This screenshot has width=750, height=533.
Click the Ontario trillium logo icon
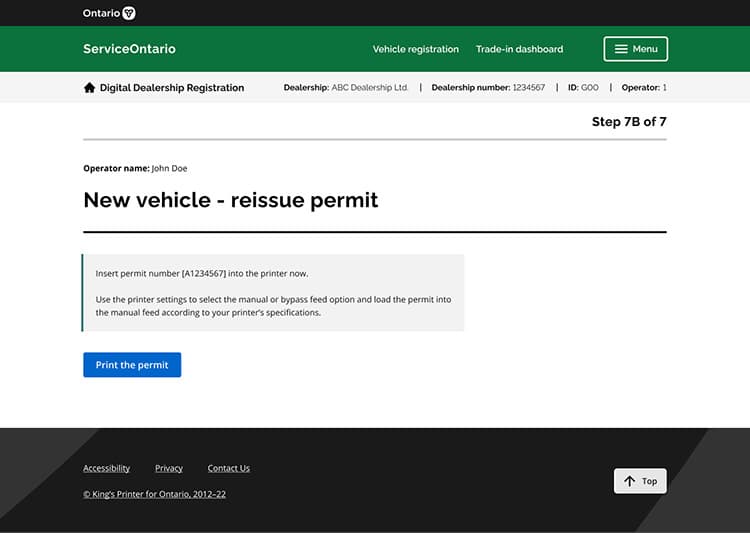coord(129,13)
